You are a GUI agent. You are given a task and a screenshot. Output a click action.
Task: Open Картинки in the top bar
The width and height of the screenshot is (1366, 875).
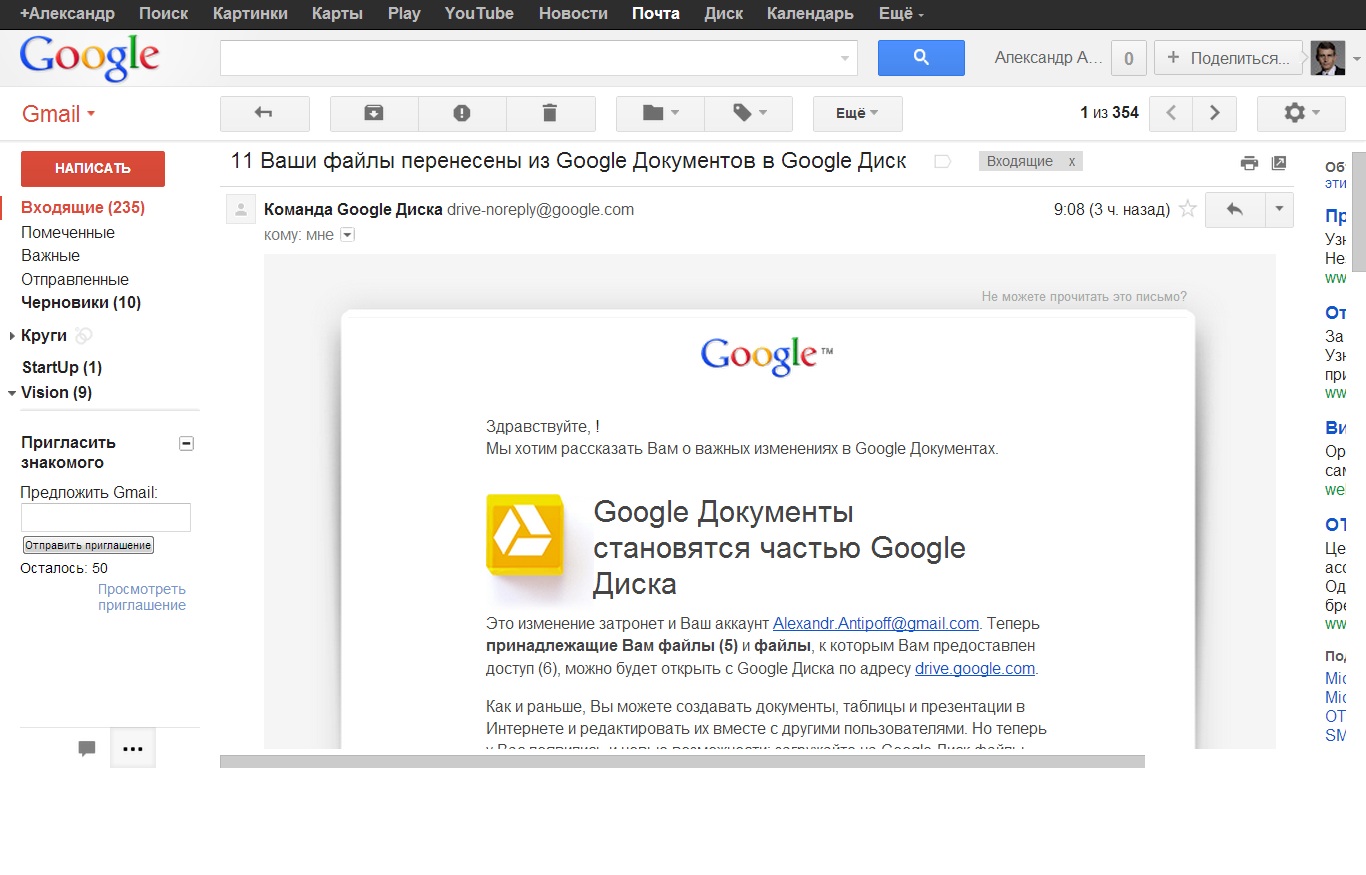[250, 14]
